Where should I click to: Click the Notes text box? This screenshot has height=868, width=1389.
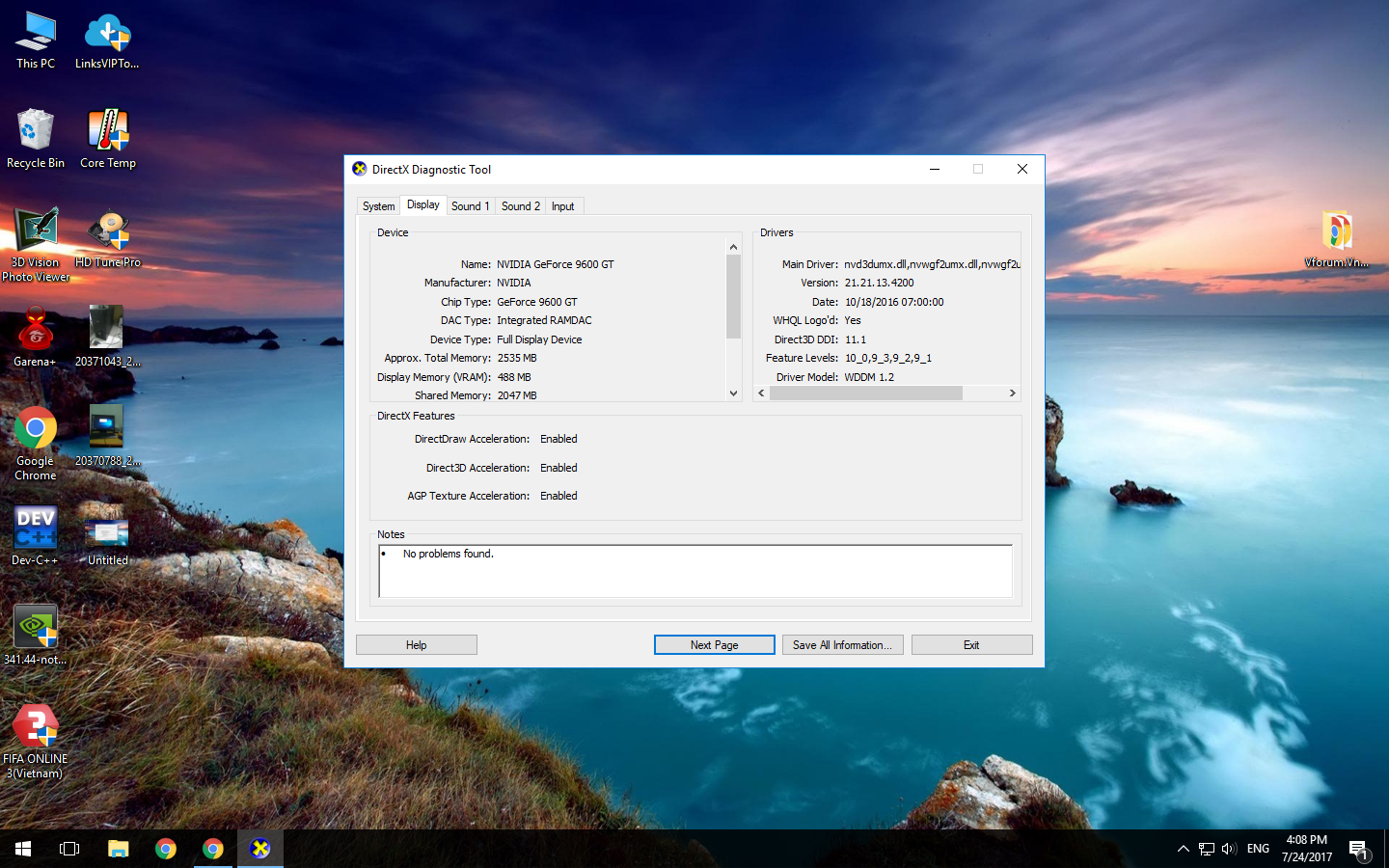[694, 571]
